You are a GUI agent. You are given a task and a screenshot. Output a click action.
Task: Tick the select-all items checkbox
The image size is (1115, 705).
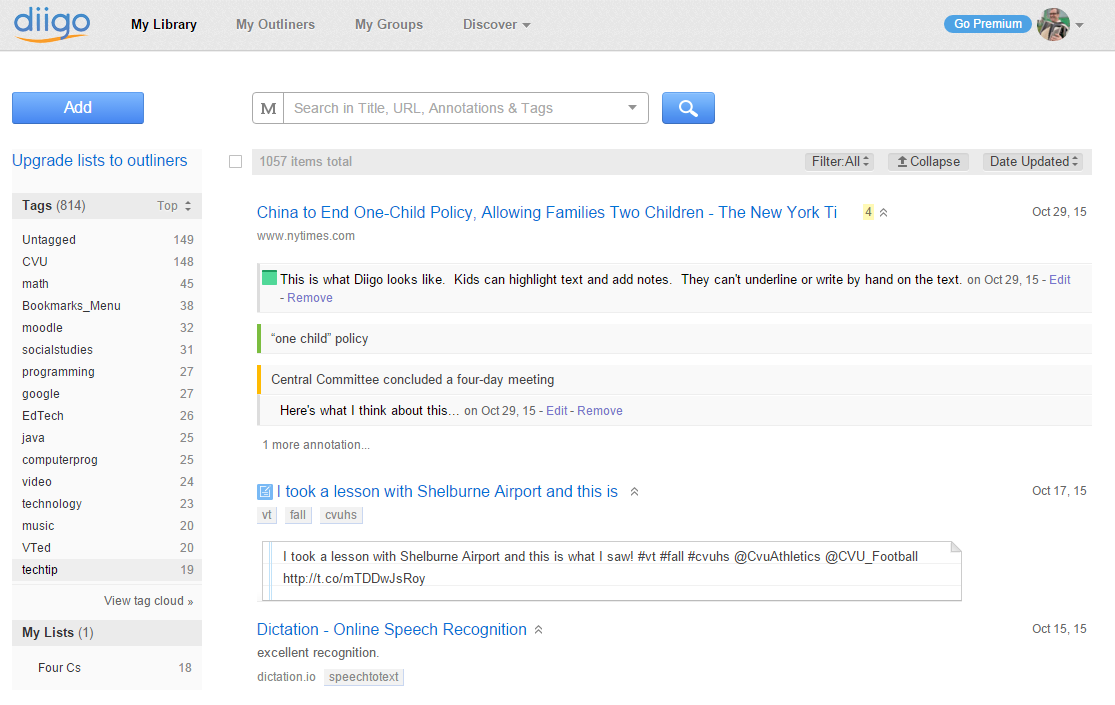point(235,161)
